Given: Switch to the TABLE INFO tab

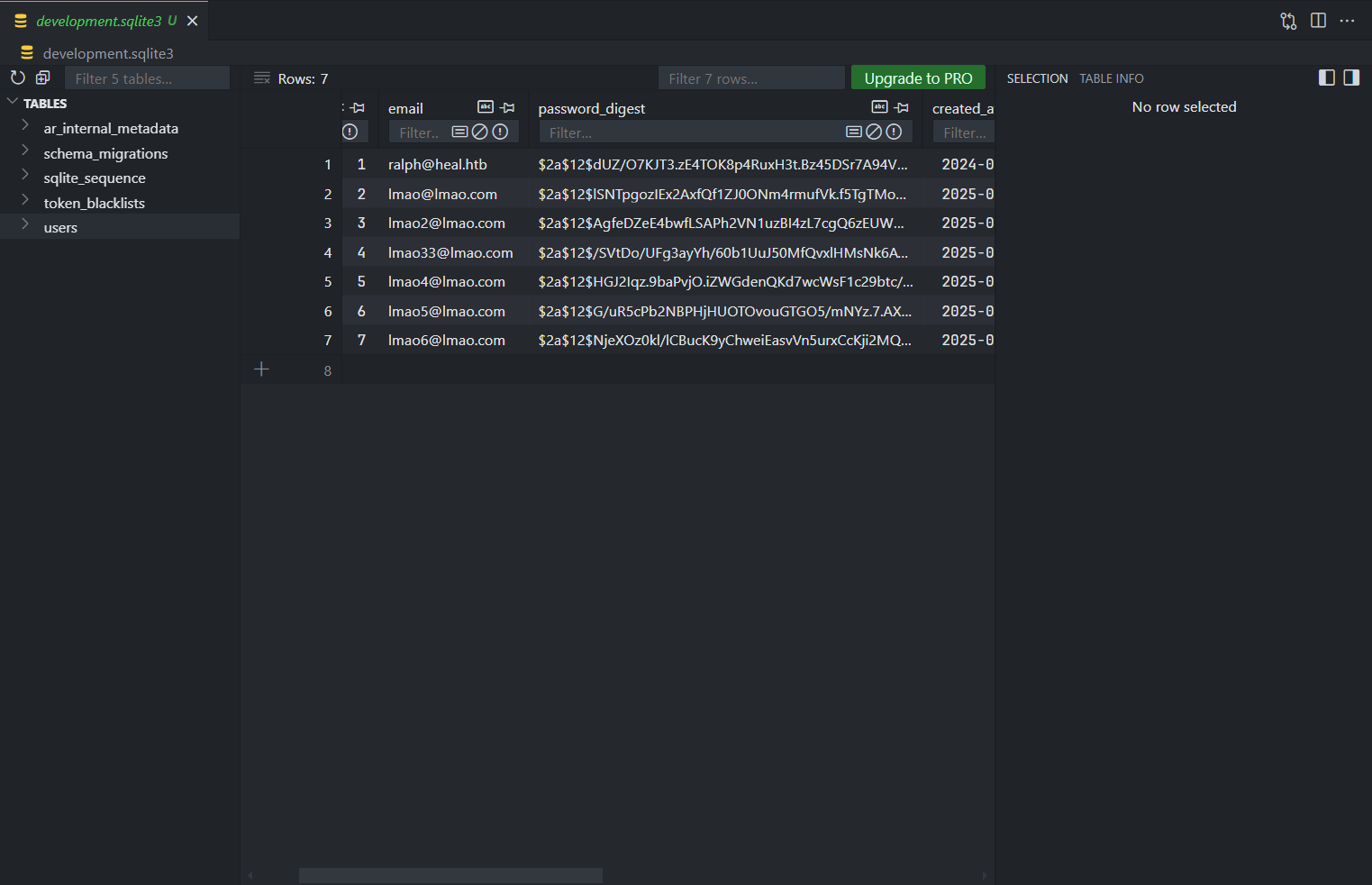Looking at the screenshot, I should 1112,78.
